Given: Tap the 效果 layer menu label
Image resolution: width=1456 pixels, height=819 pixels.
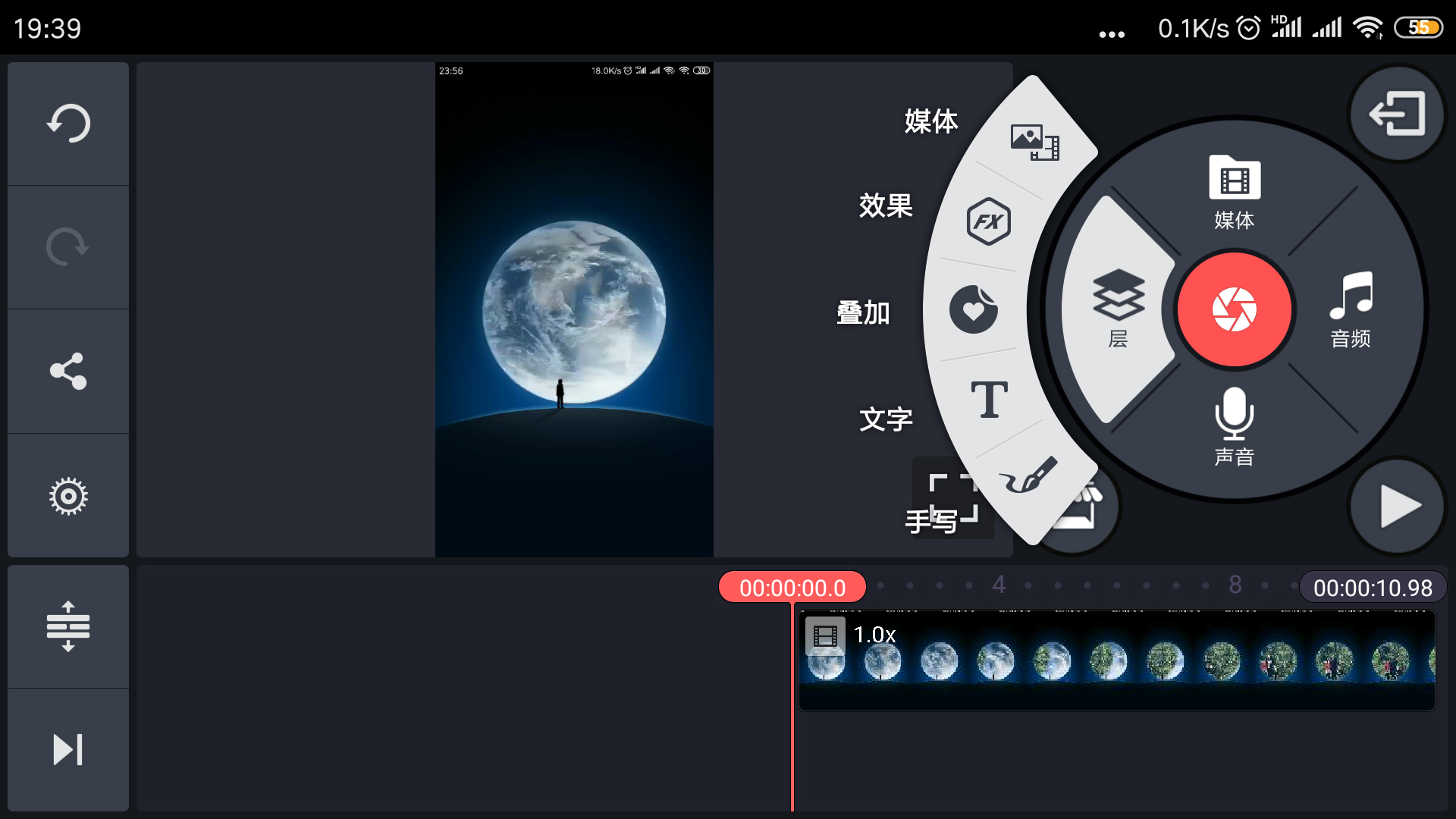Looking at the screenshot, I should [886, 206].
